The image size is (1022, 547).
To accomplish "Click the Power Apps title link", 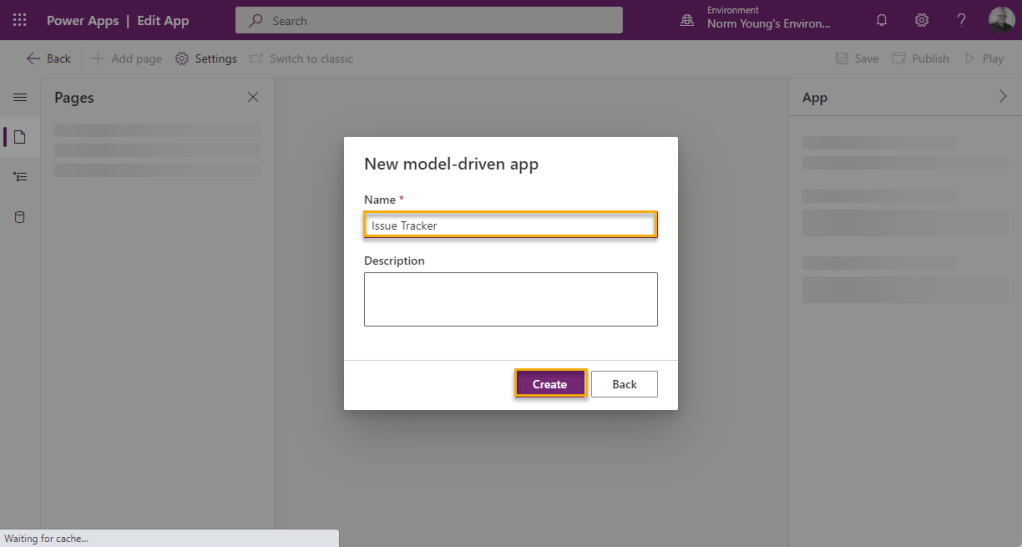I will 83,20.
